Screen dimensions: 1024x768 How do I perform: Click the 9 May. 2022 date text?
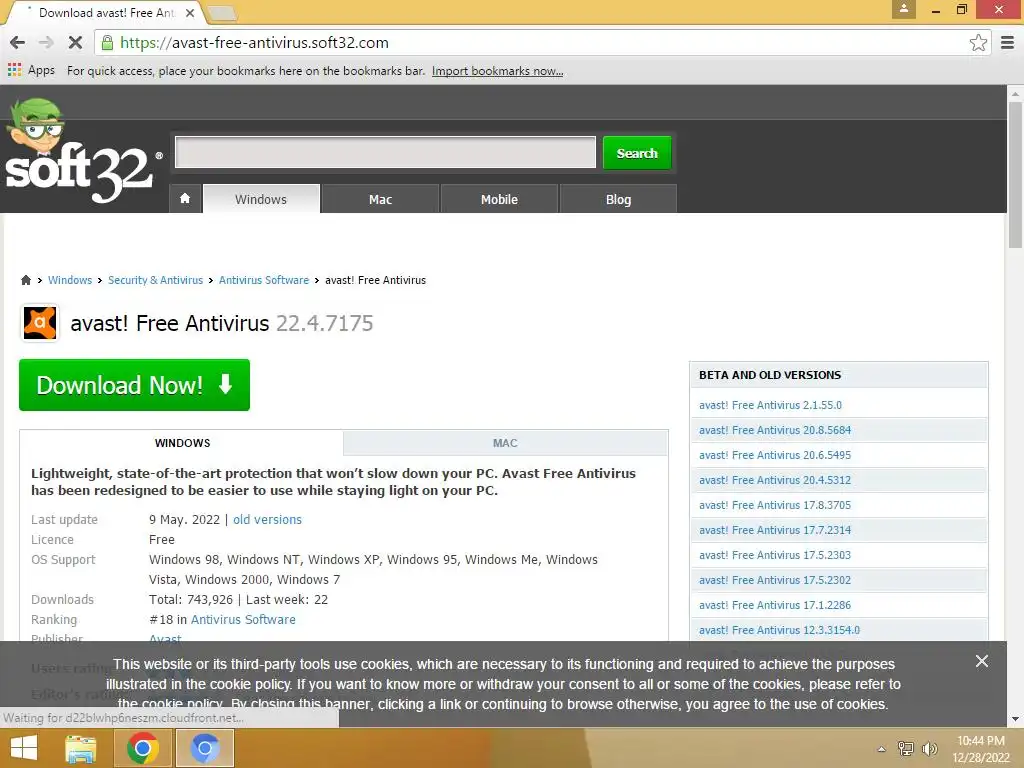(184, 520)
